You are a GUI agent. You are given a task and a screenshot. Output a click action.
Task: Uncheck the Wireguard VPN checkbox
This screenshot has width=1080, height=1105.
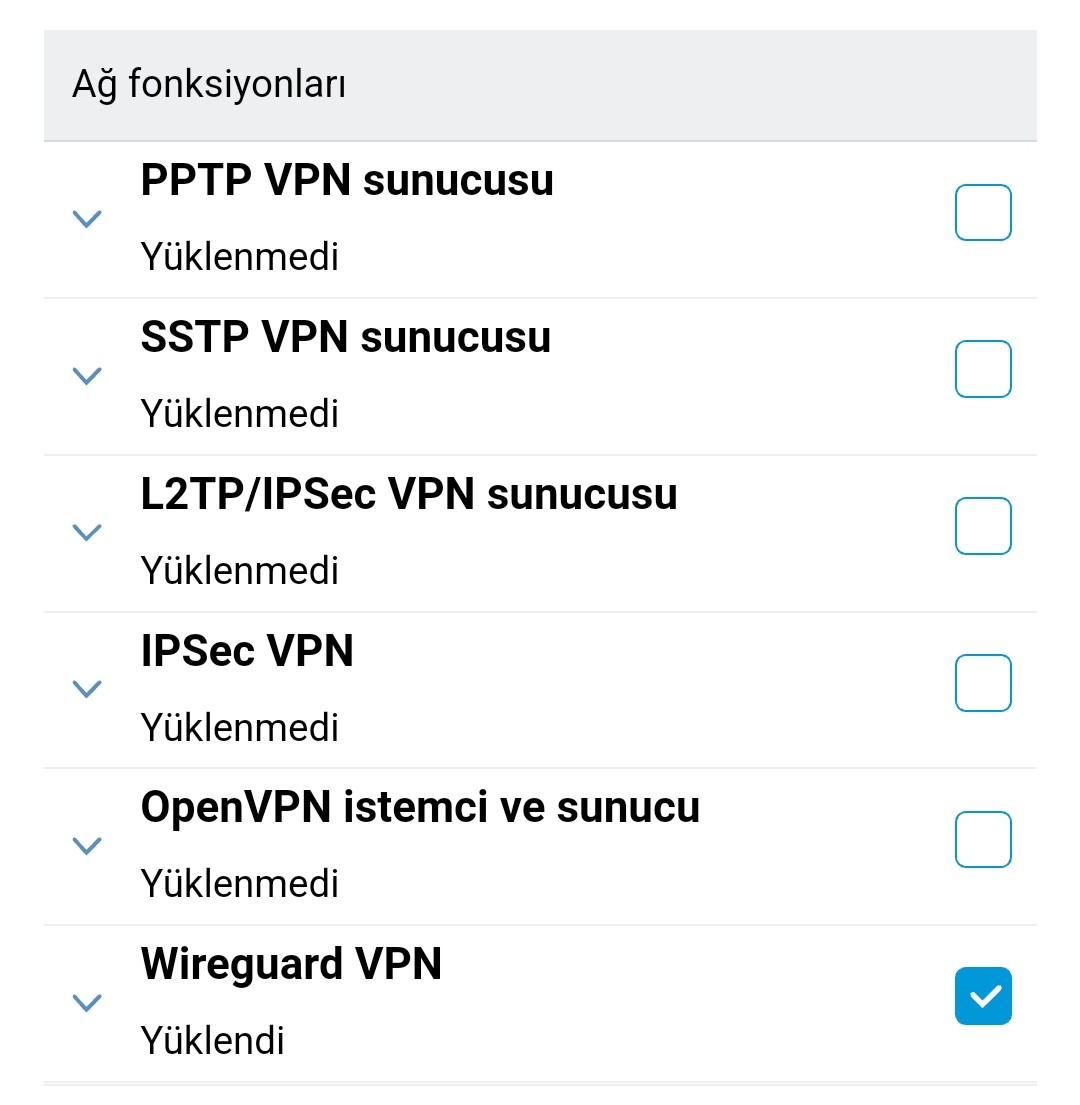coord(983,996)
